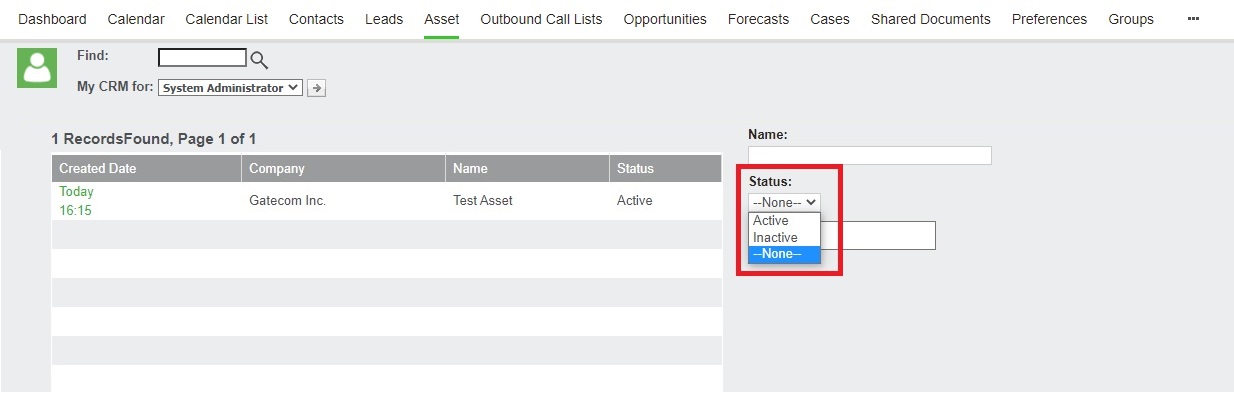Click the Active status cell in the table
This screenshot has width=1234, height=394.
635,201
